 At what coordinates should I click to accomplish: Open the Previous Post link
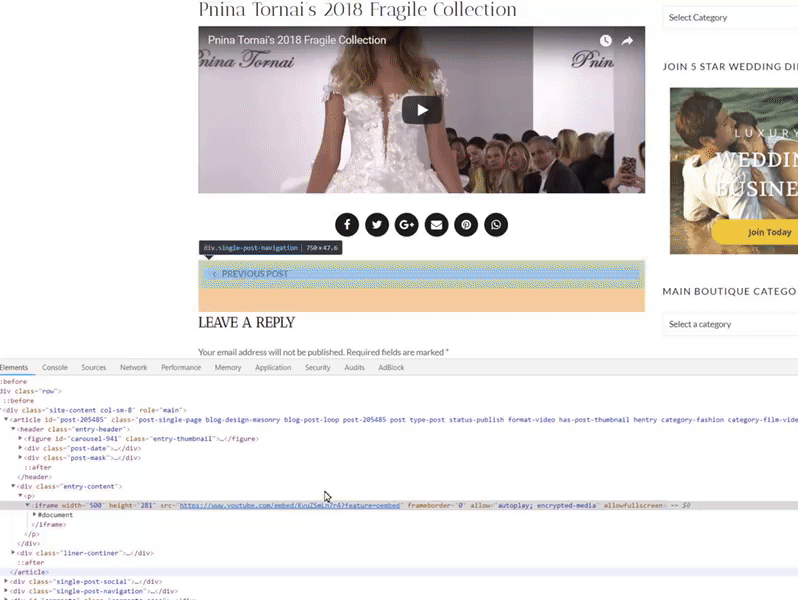(250, 274)
